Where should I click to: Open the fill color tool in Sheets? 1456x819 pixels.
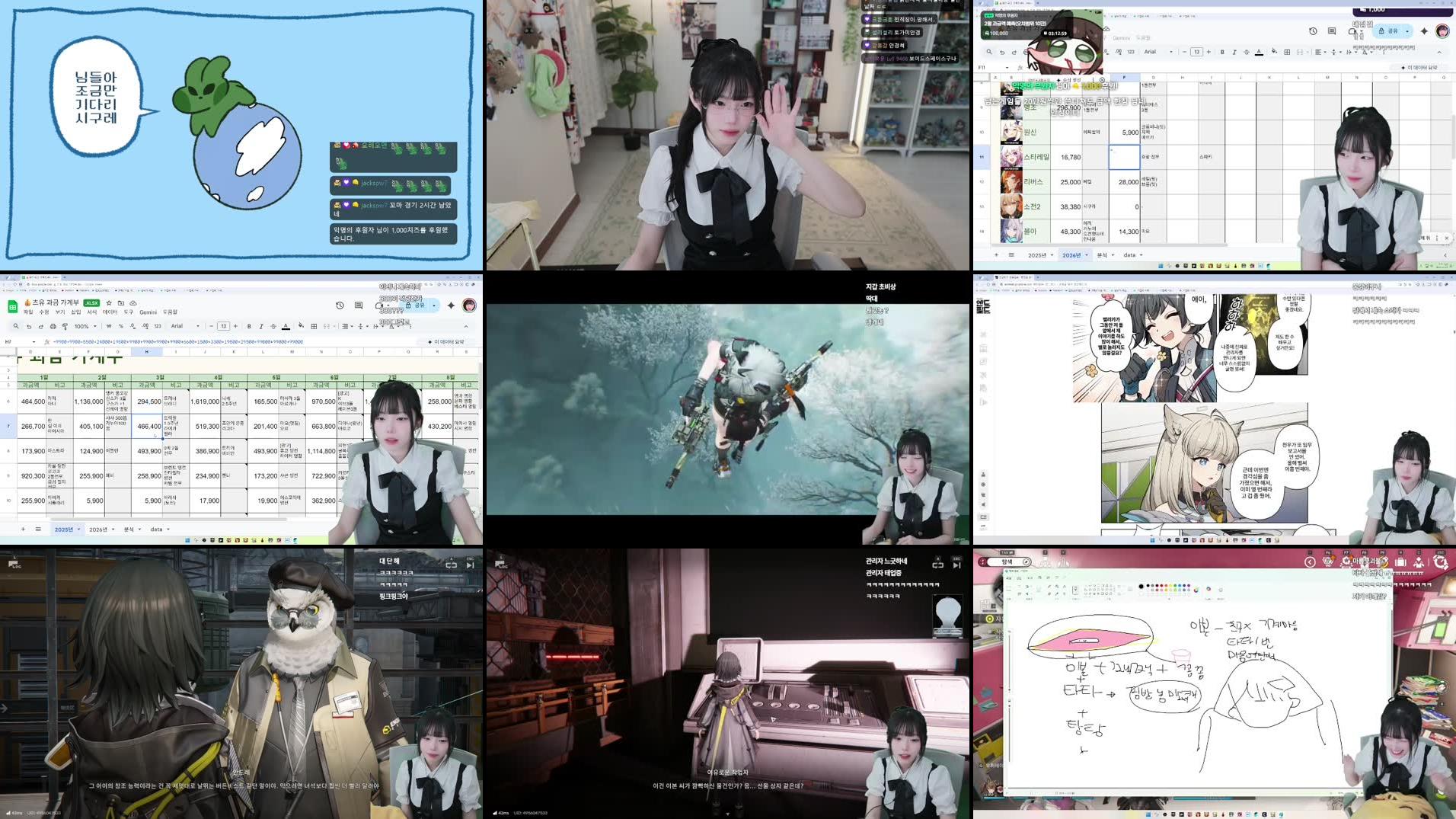pos(302,326)
